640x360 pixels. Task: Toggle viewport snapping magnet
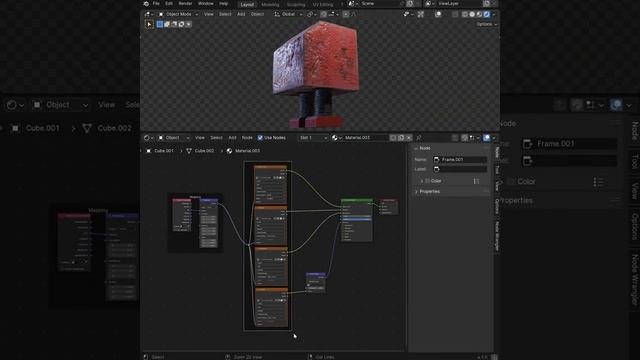pyautogui.click(x=323, y=14)
